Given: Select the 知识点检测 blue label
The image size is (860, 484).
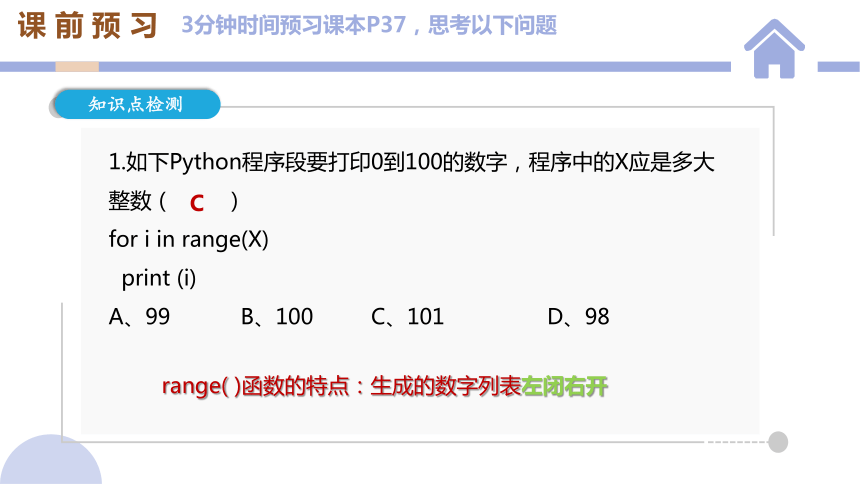Looking at the screenshot, I should click(x=137, y=104).
